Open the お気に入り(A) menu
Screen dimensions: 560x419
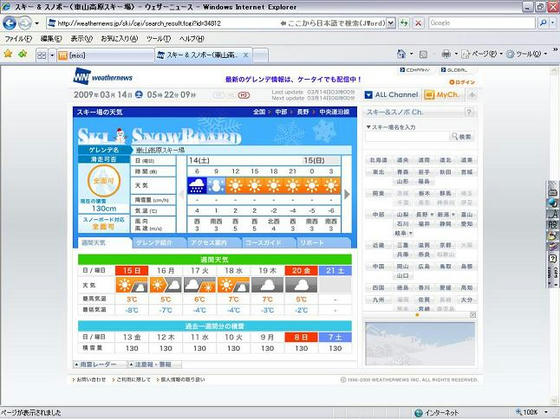pos(119,39)
